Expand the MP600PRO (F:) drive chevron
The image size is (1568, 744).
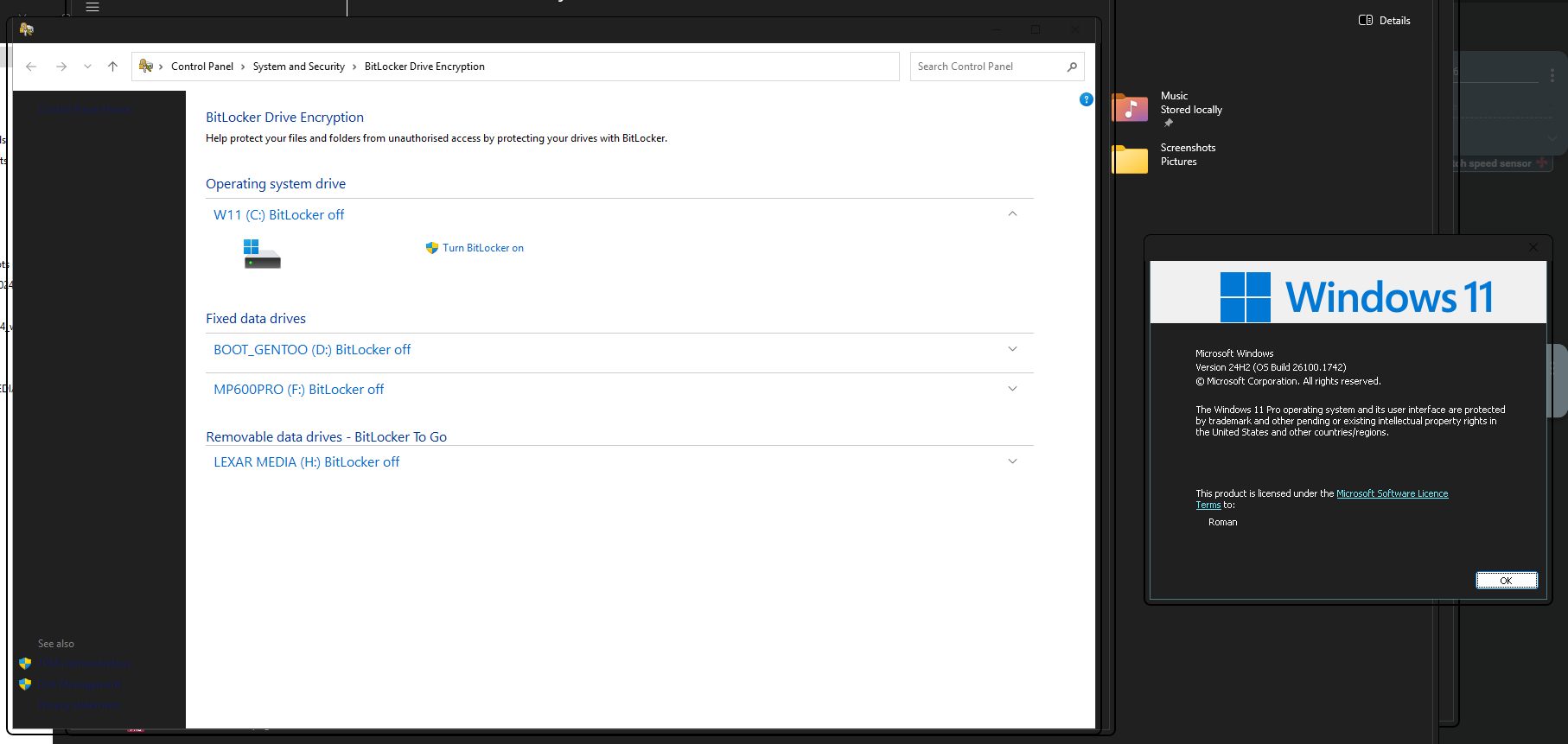[x=1012, y=389]
